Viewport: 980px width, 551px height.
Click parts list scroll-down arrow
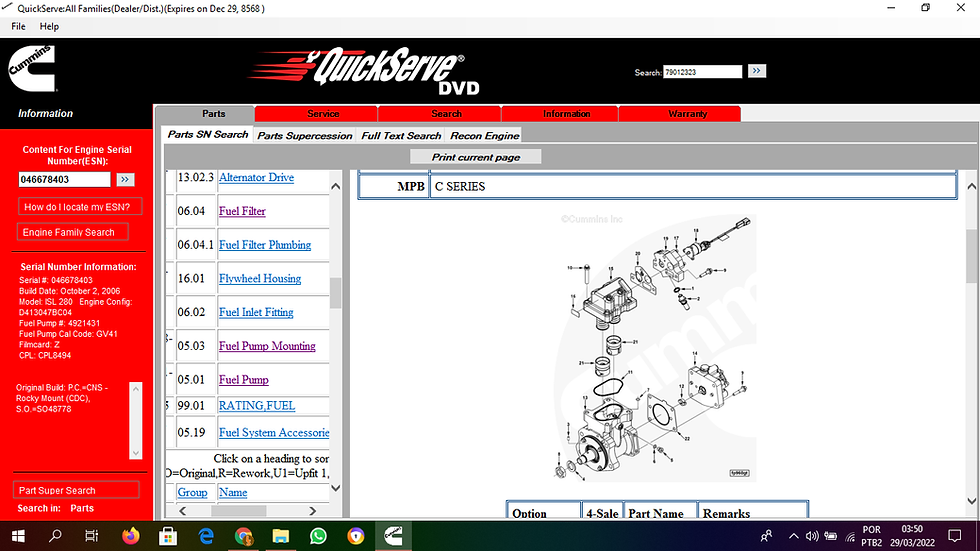pos(336,488)
